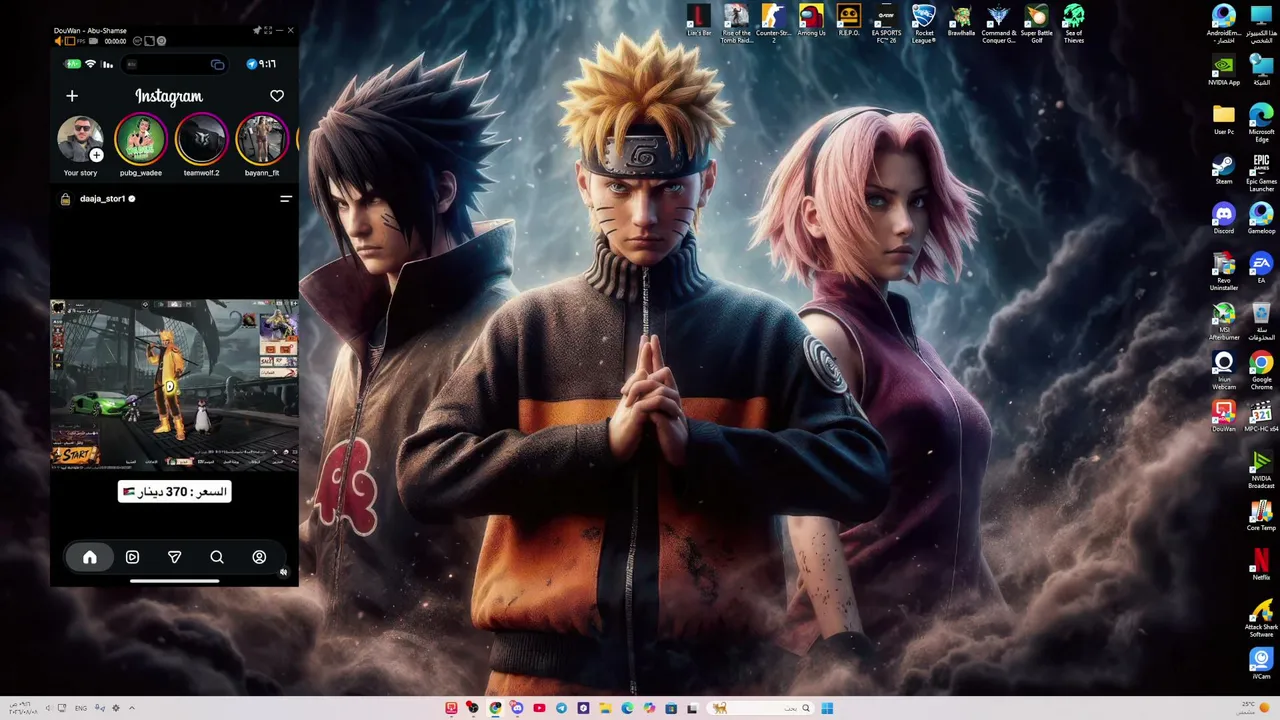Show hidden system tray icons
The height and width of the screenshot is (720, 1280).
[131, 708]
